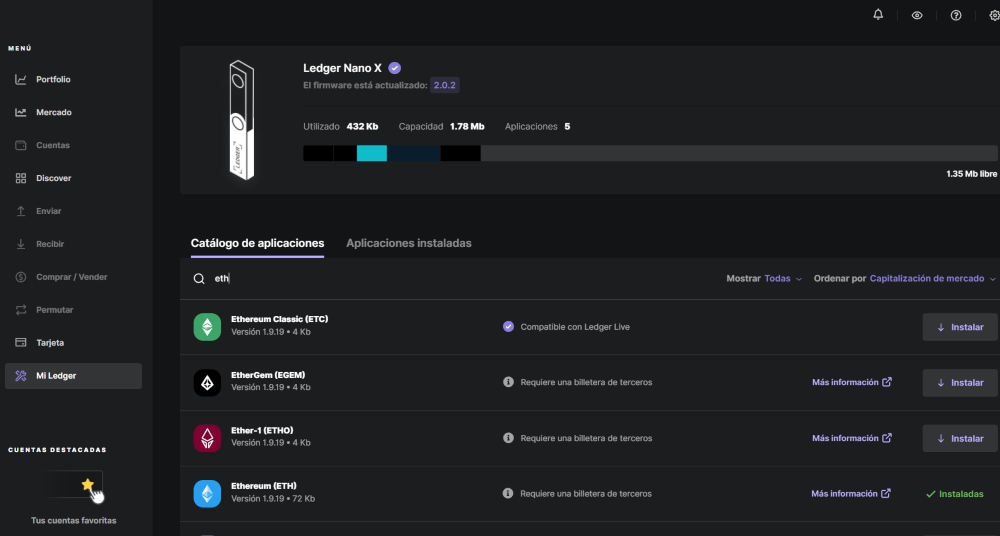Open Más información link for EtherGem

pos(851,382)
